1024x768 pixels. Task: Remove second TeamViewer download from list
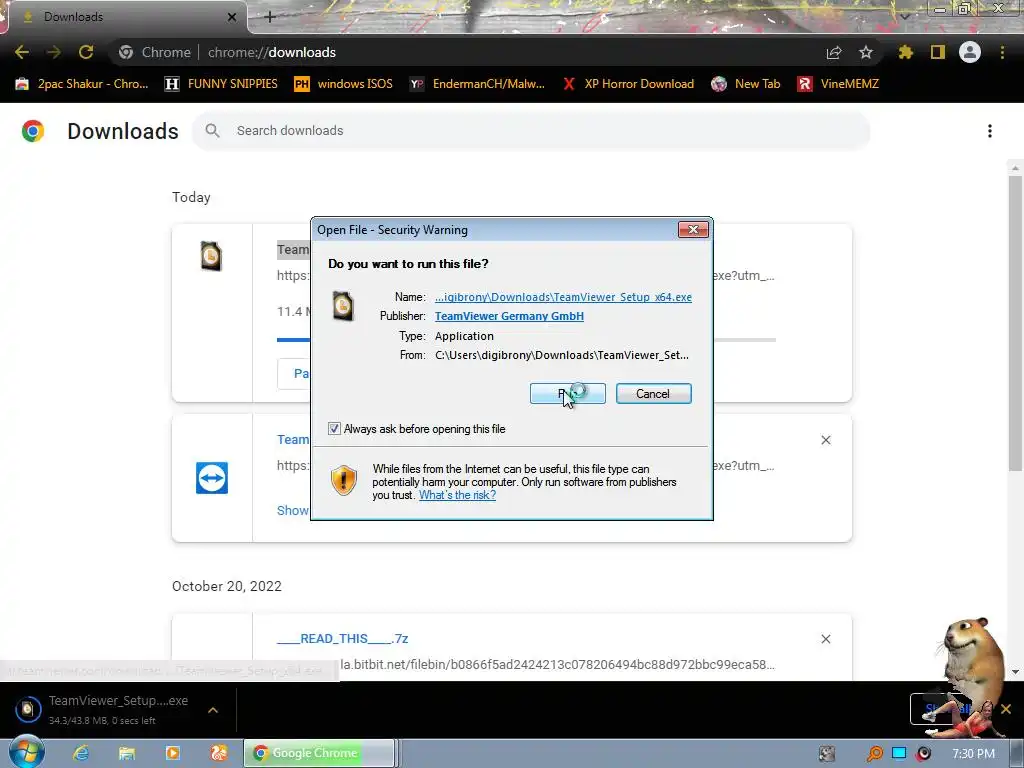825,440
